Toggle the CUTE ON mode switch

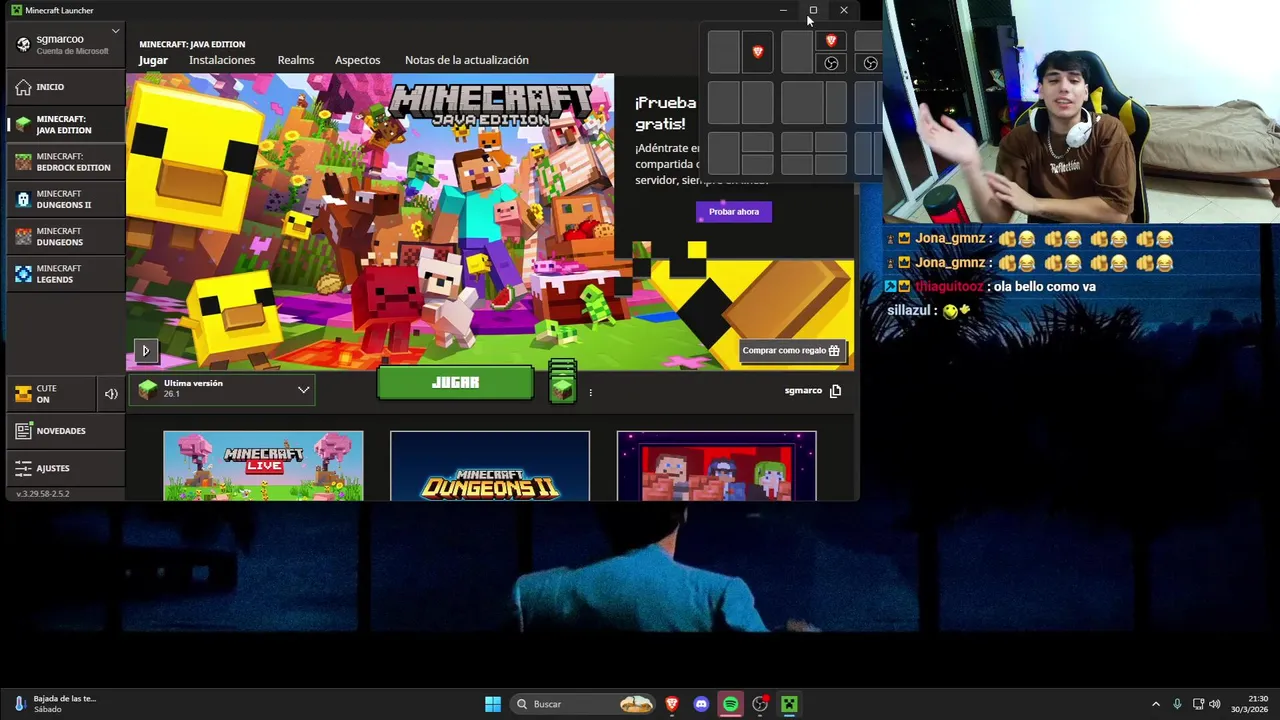(x=50, y=394)
